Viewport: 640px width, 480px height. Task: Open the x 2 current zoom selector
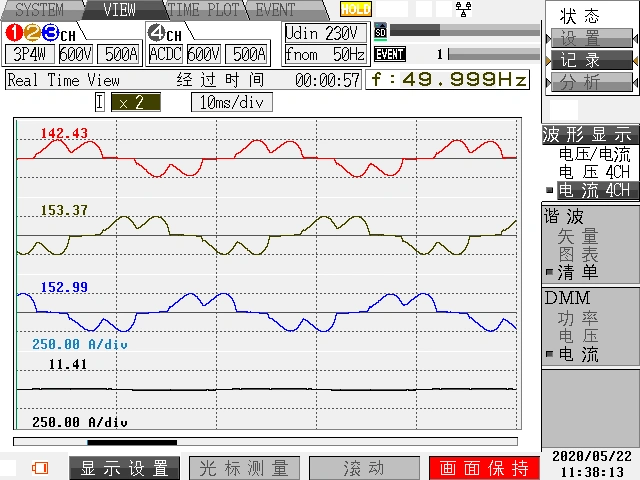[x=134, y=102]
